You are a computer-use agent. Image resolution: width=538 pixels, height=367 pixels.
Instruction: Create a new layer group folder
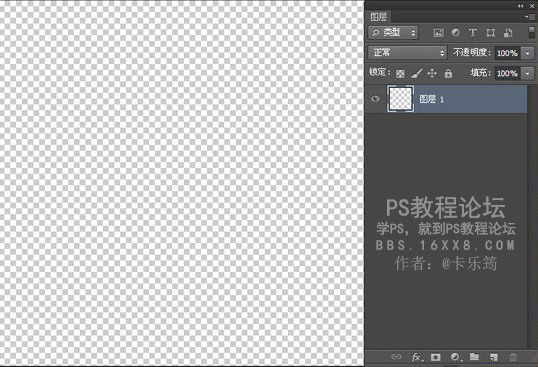pyautogui.click(x=474, y=357)
